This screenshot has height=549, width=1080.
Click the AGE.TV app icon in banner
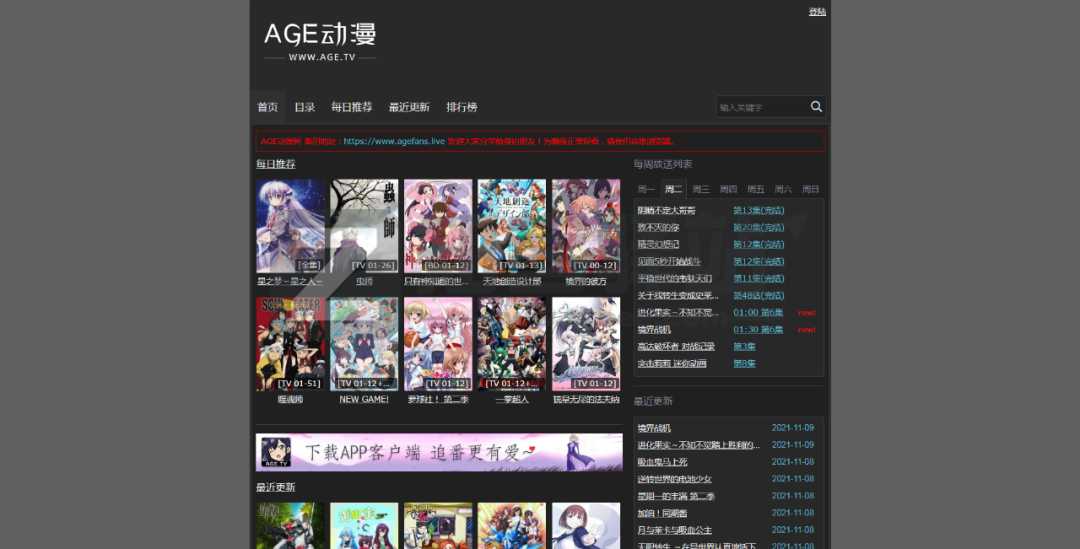(276, 452)
